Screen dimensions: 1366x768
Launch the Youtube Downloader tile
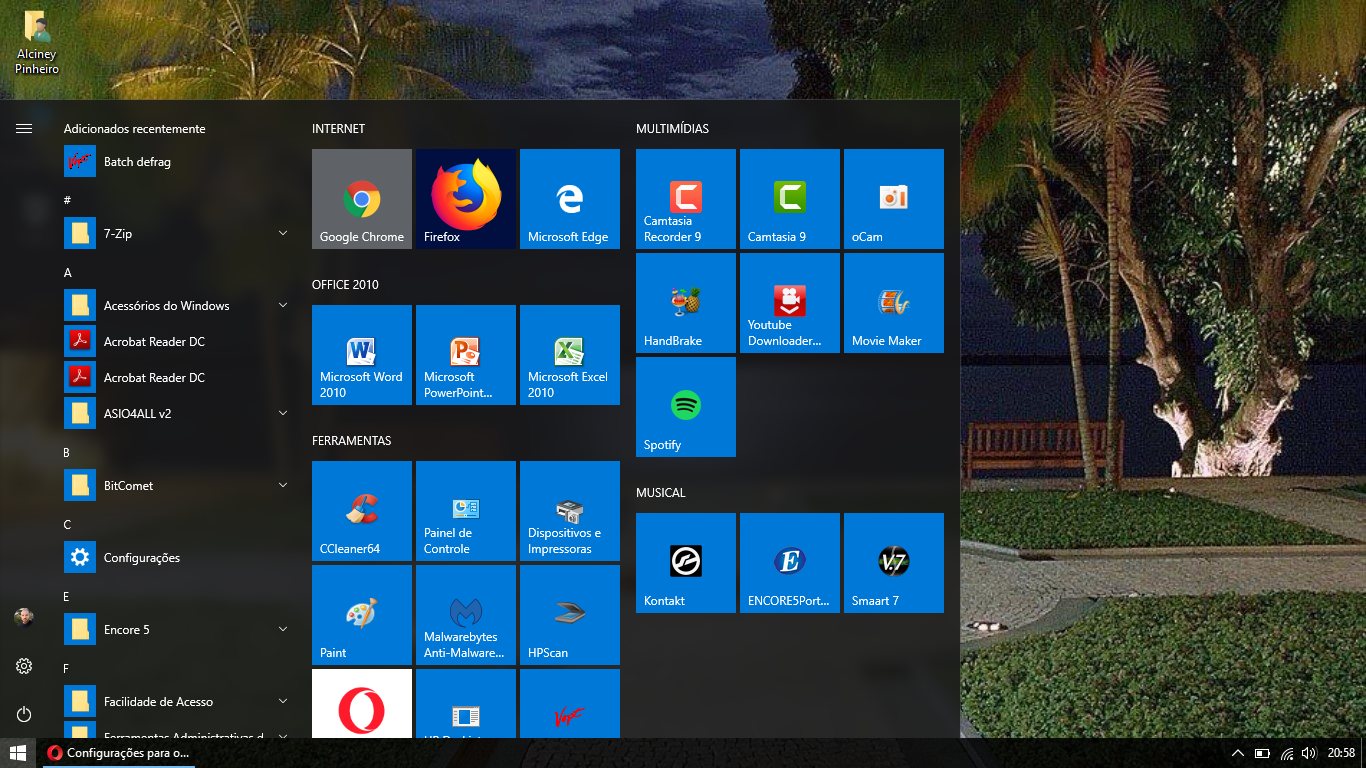[790, 303]
